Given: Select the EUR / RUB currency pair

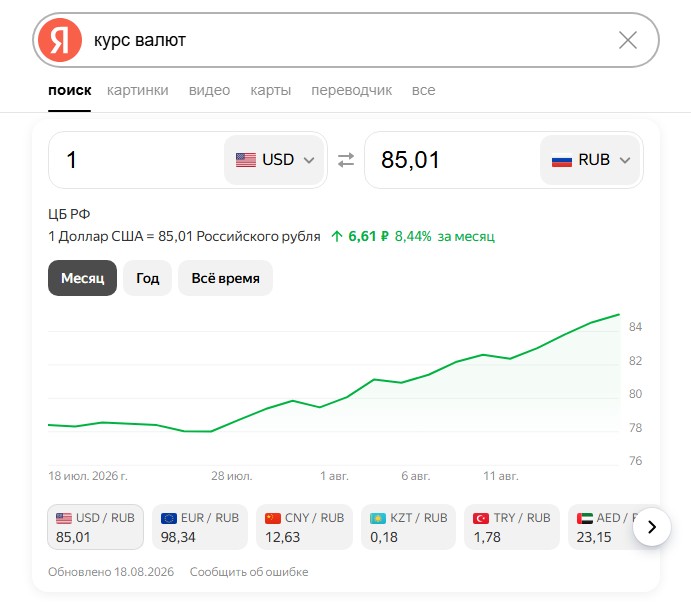Looking at the screenshot, I should pos(200,527).
